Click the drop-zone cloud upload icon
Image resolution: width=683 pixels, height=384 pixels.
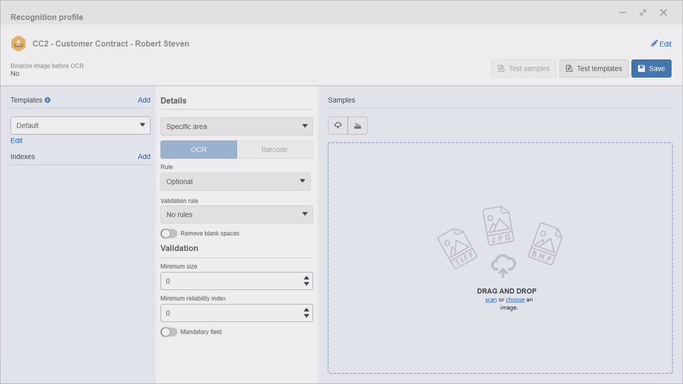[503, 266]
